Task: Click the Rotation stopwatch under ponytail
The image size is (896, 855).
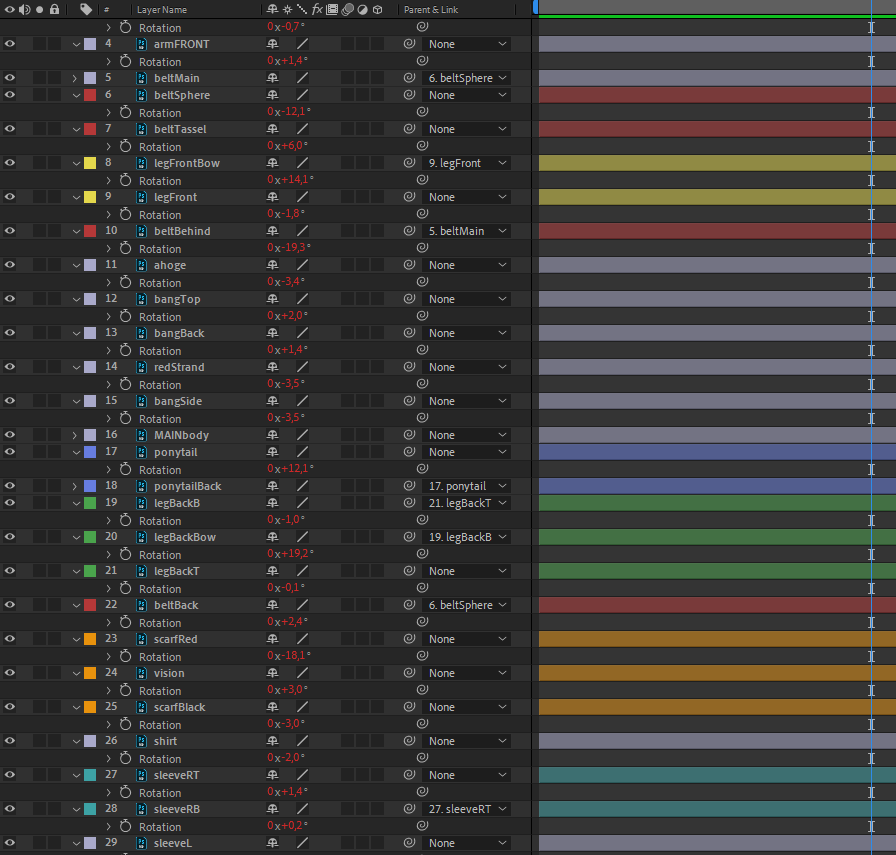Action: 125,469
